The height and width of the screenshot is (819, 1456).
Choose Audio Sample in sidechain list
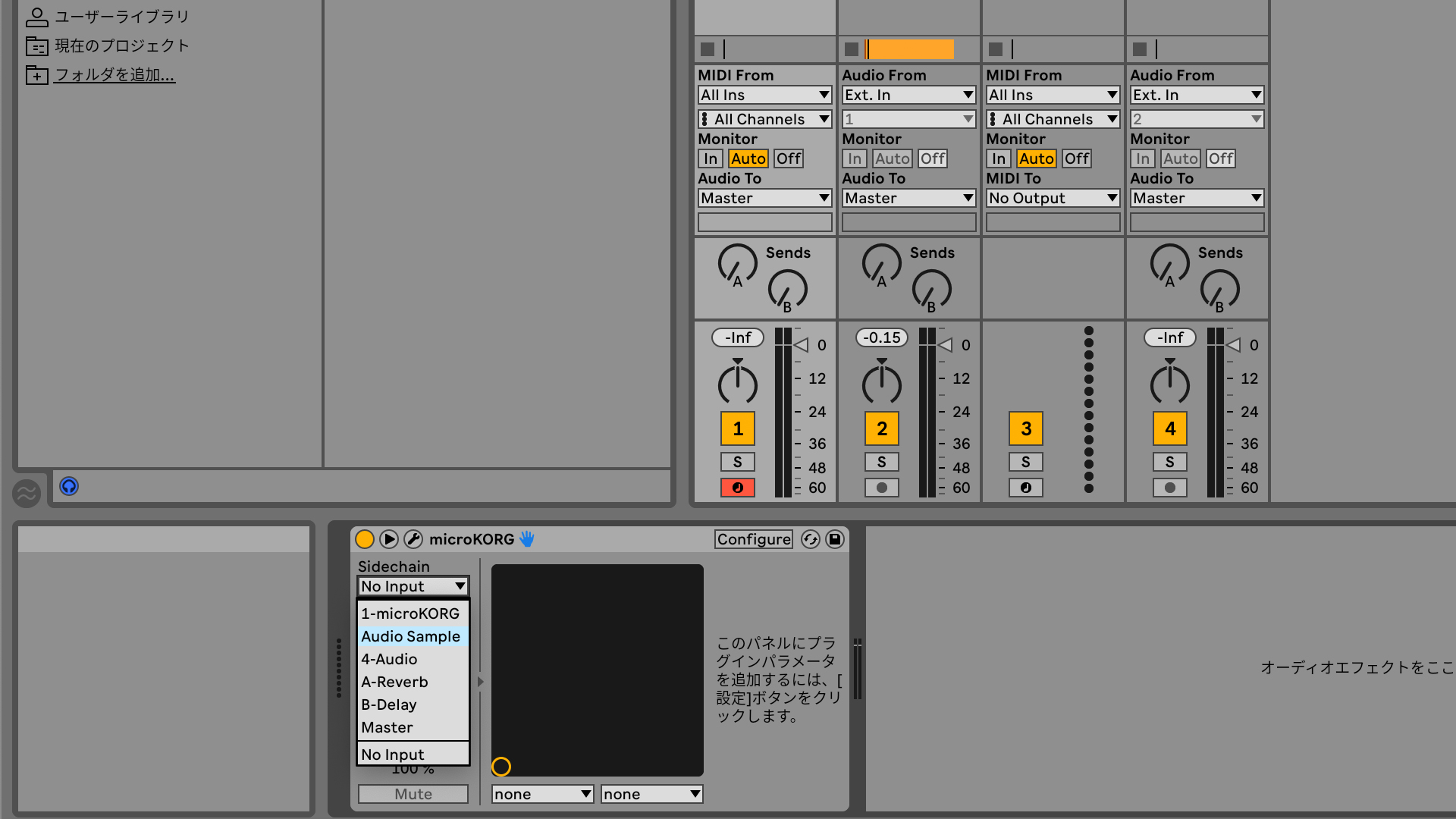[413, 636]
